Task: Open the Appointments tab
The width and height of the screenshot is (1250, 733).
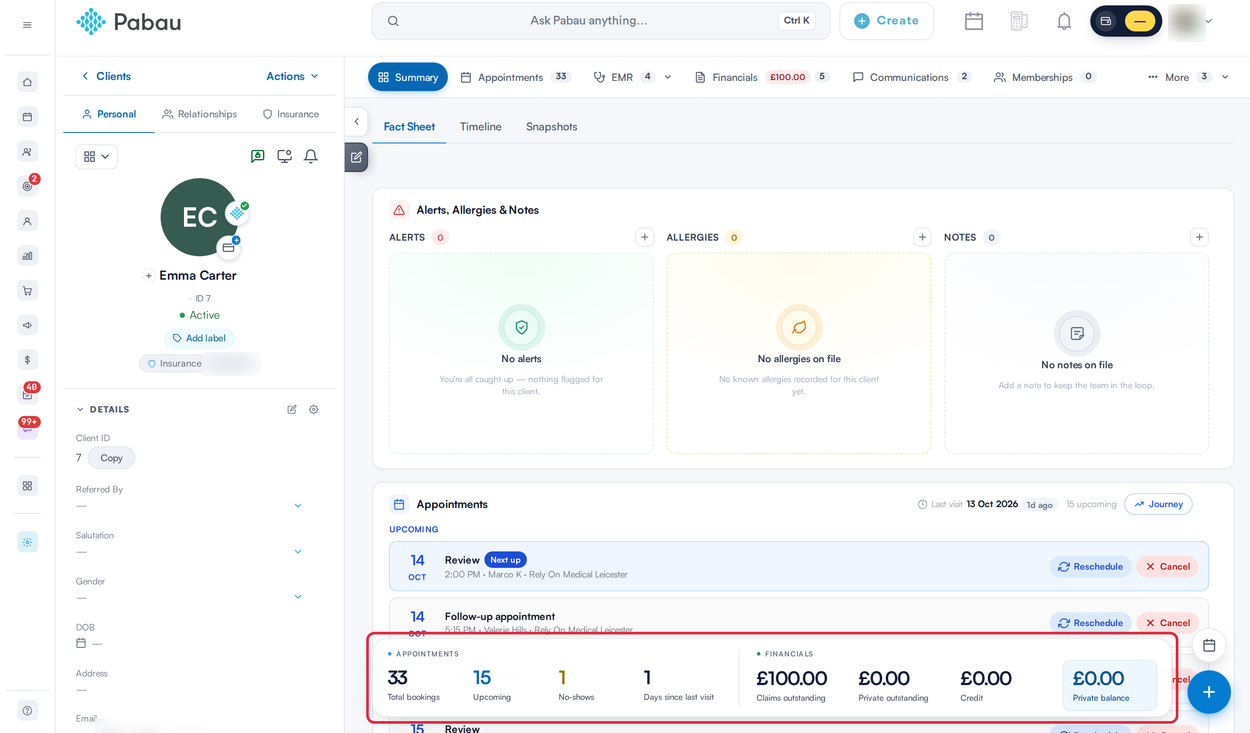Action: (515, 77)
